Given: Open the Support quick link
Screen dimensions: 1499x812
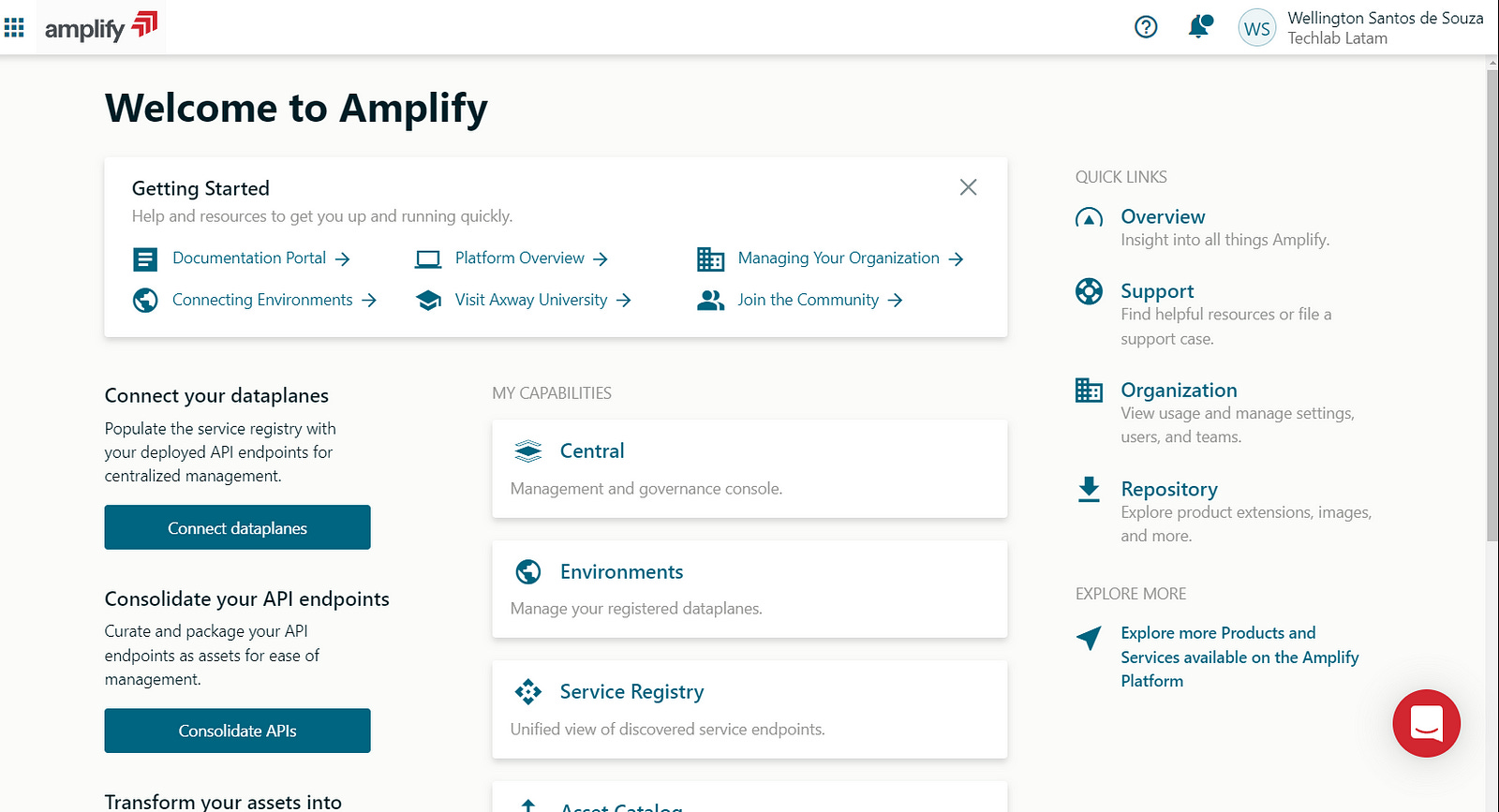Looking at the screenshot, I should pyautogui.click(x=1157, y=291).
